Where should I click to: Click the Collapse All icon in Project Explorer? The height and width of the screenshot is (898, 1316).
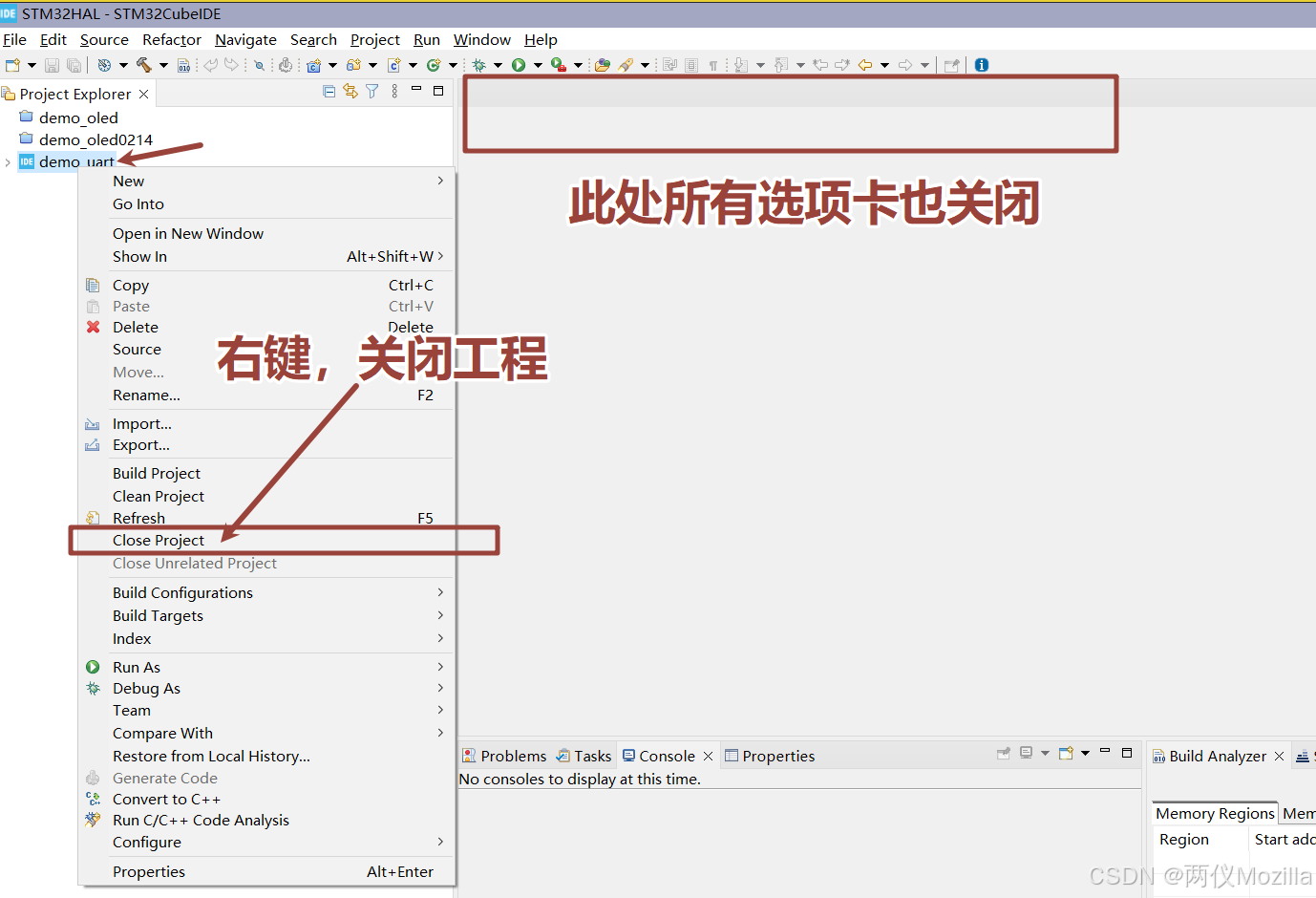329,91
